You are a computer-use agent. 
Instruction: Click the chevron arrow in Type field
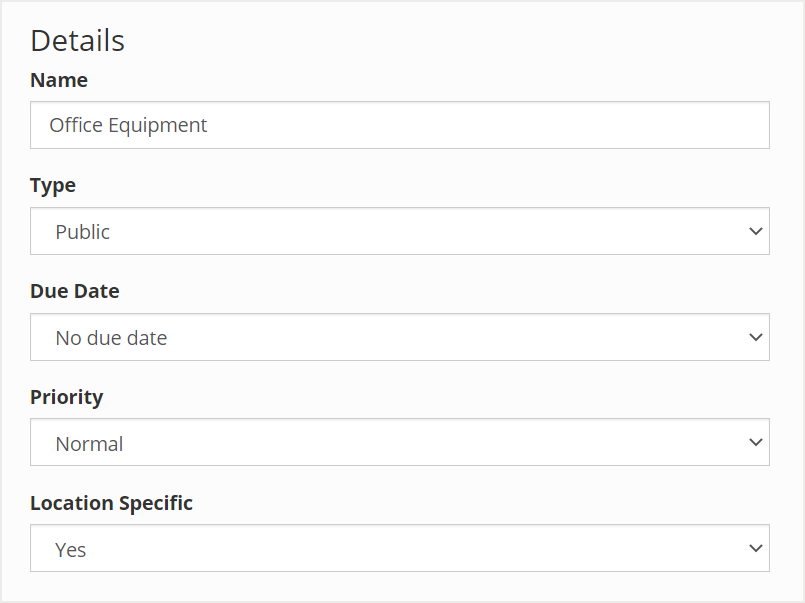(x=755, y=232)
